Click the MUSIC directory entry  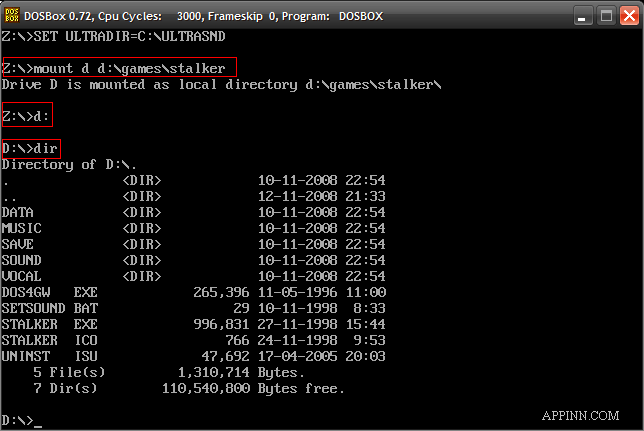(x=22, y=228)
